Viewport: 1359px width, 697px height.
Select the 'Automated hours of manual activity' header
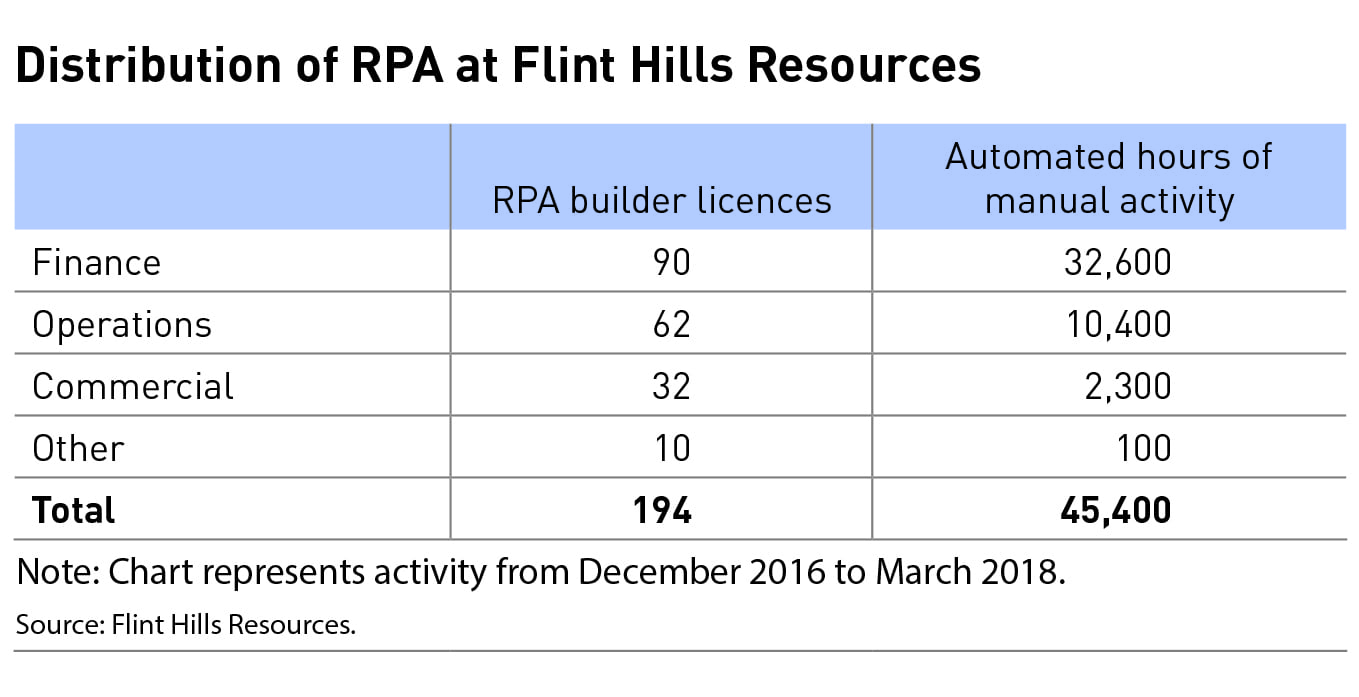pyautogui.click(x=1109, y=178)
